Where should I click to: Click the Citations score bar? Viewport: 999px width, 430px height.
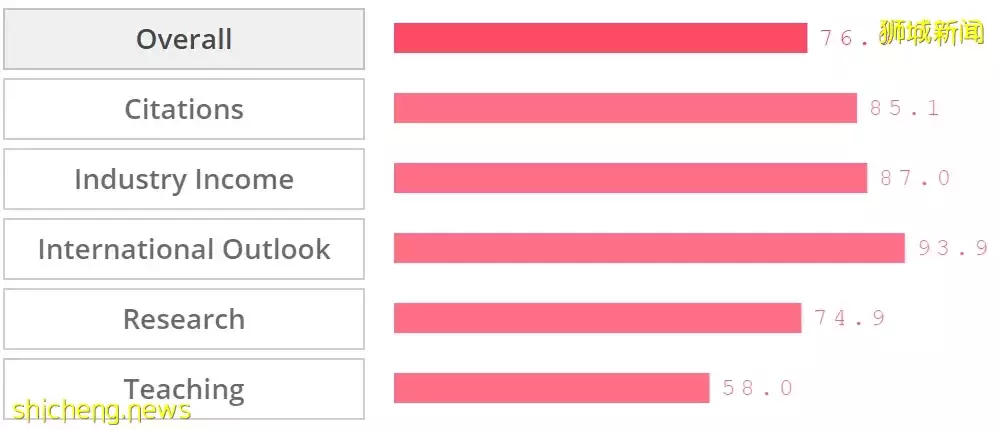click(x=625, y=108)
